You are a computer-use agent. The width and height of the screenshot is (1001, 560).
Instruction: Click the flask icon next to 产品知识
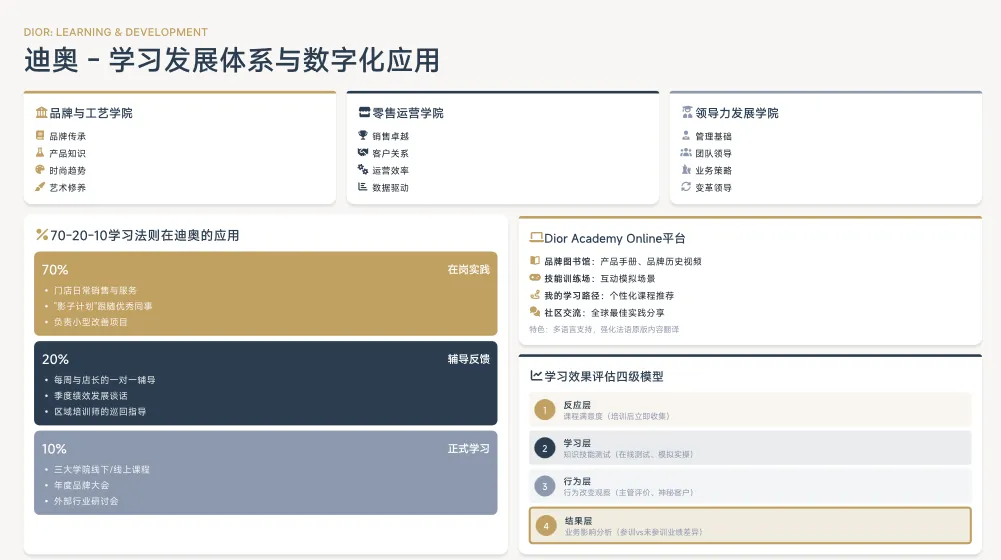[40, 153]
